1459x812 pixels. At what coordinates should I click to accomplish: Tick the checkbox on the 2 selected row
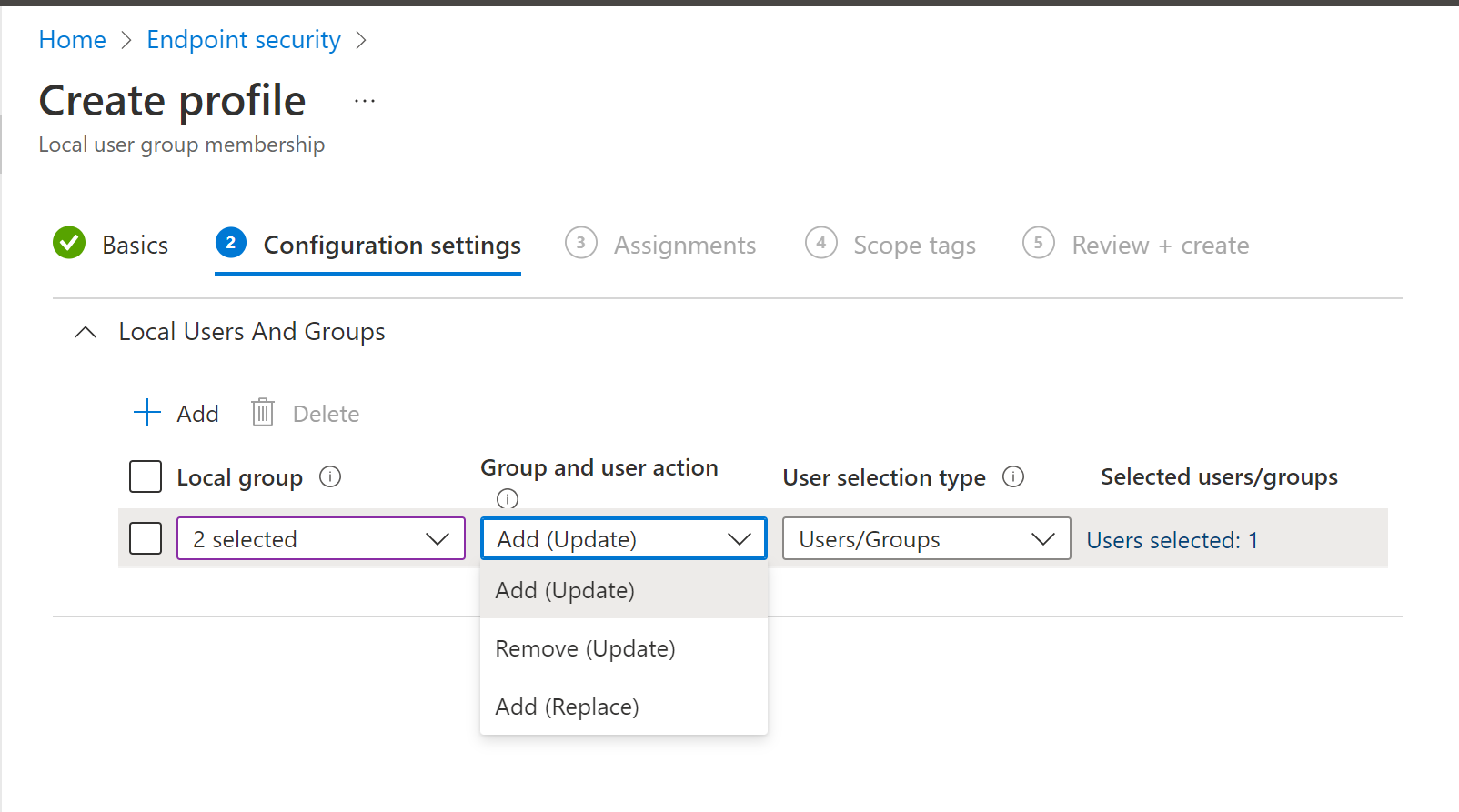point(146,538)
